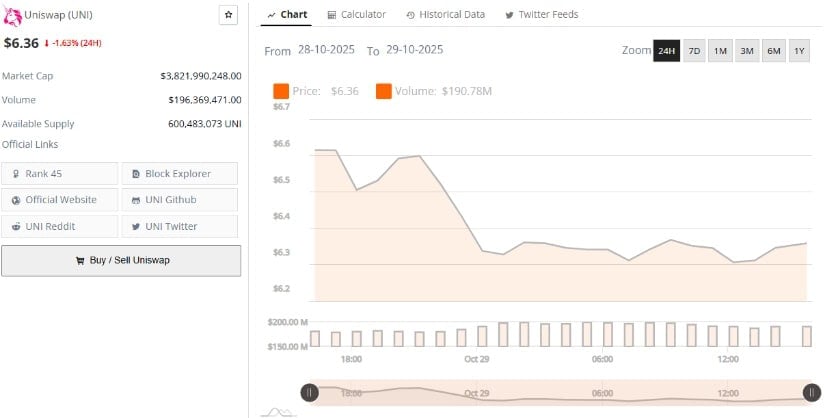The height and width of the screenshot is (418, 825).
Task: Open the Twitter Feeds tab
Action: click(541, 15)
